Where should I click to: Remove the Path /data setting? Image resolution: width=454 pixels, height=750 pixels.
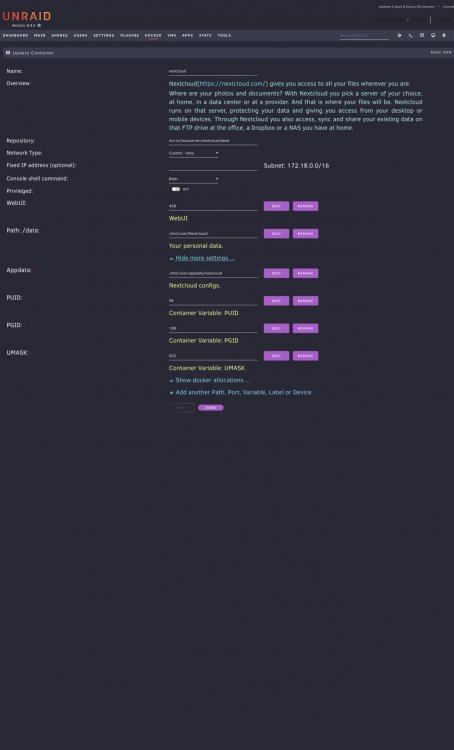pyautogui.click(x=305, y=234)
